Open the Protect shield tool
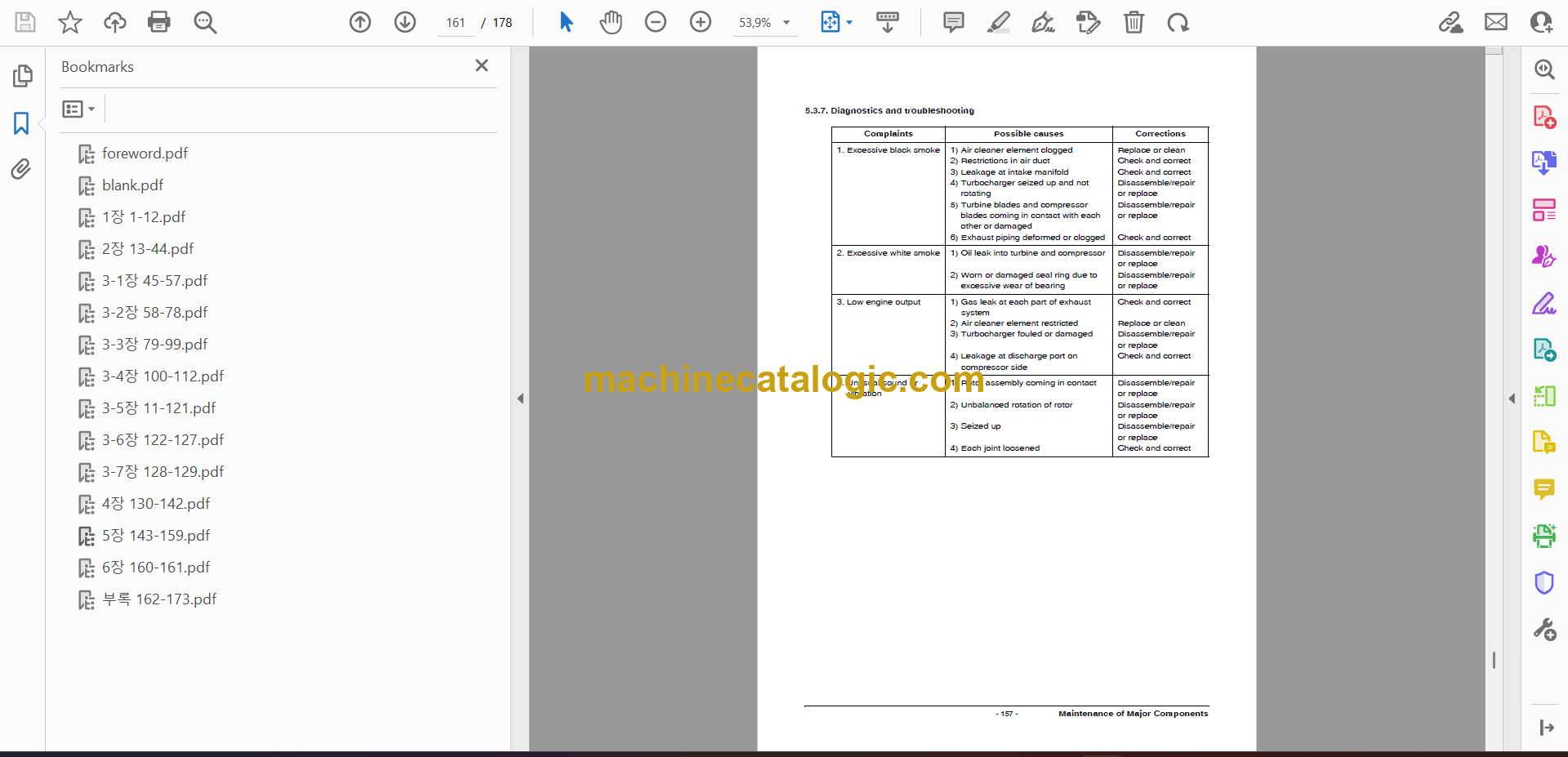 [1544, 582]
